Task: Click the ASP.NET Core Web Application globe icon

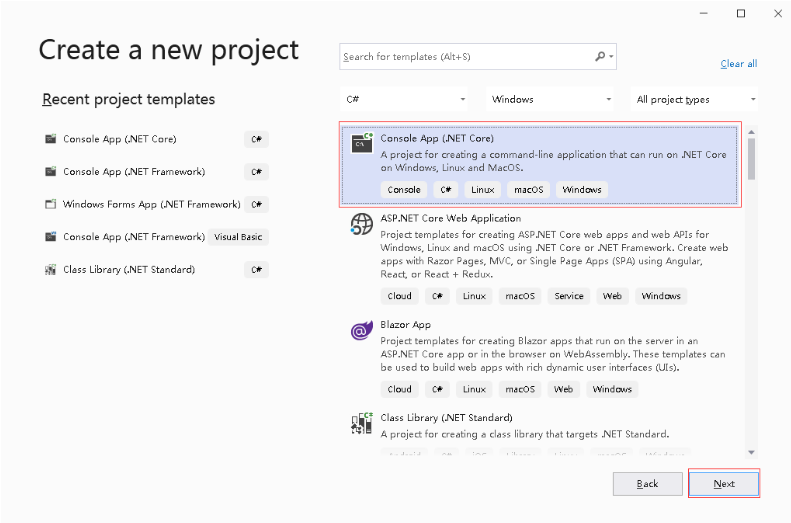Action: (362, 224)
